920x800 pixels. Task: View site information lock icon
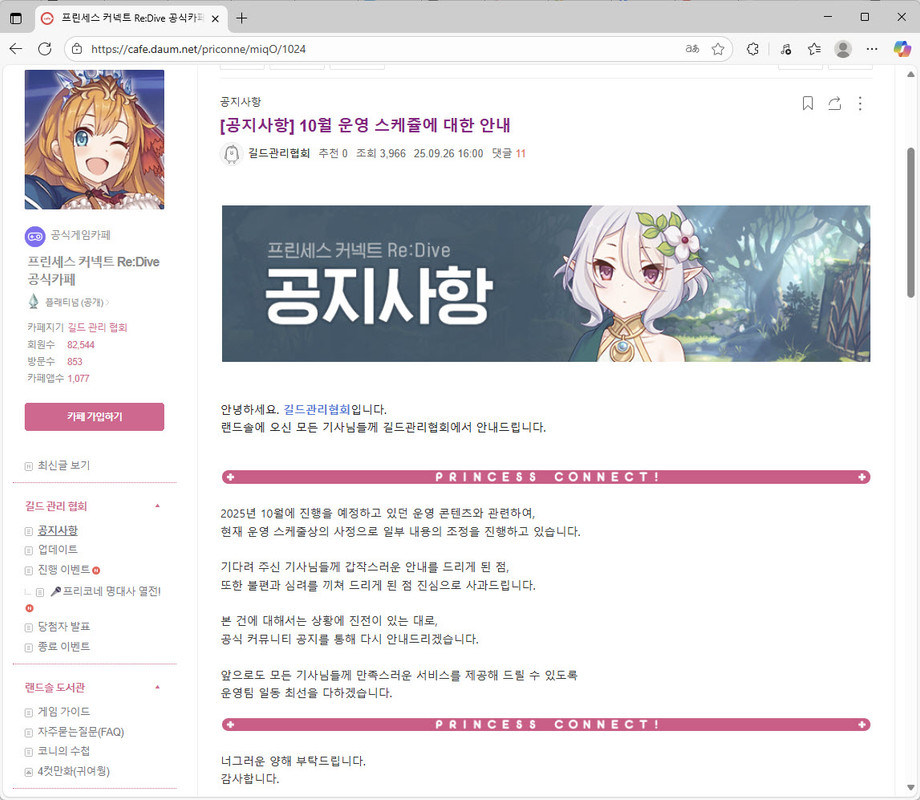click(x=77, y=49)
